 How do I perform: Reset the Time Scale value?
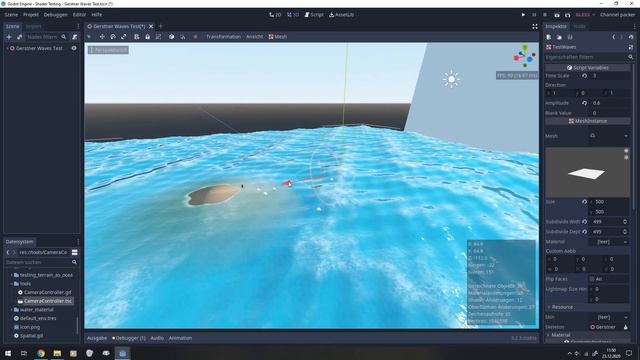[x=584, y=76]
